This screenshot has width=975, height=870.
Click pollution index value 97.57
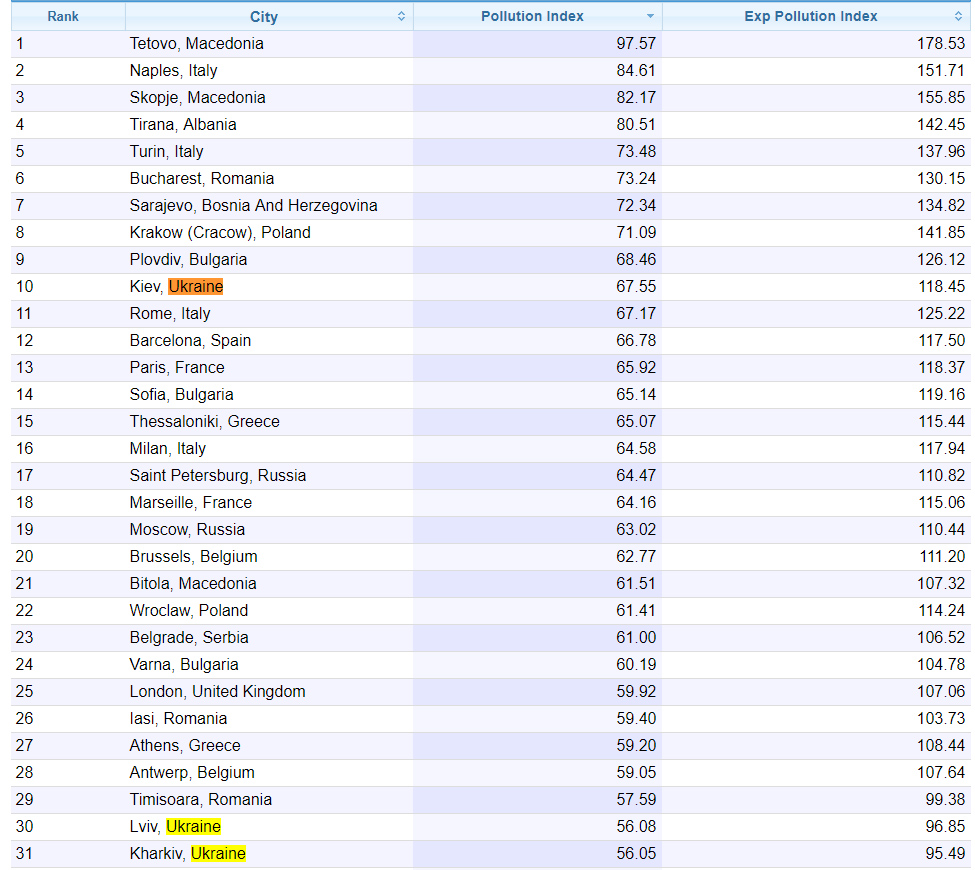click(636, 44)
